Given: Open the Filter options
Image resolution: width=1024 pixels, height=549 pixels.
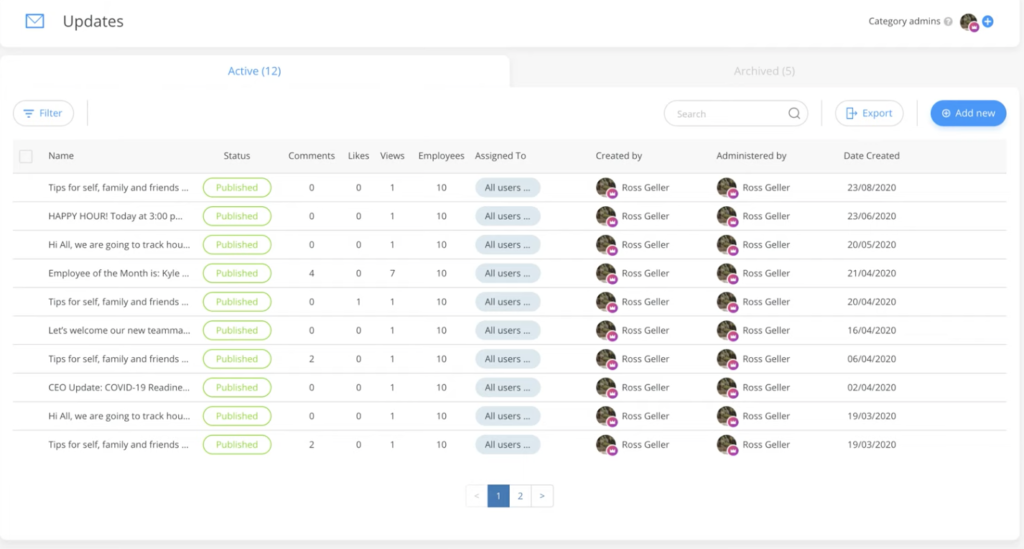Looking at the screenshot, I should tap(43, 114).
